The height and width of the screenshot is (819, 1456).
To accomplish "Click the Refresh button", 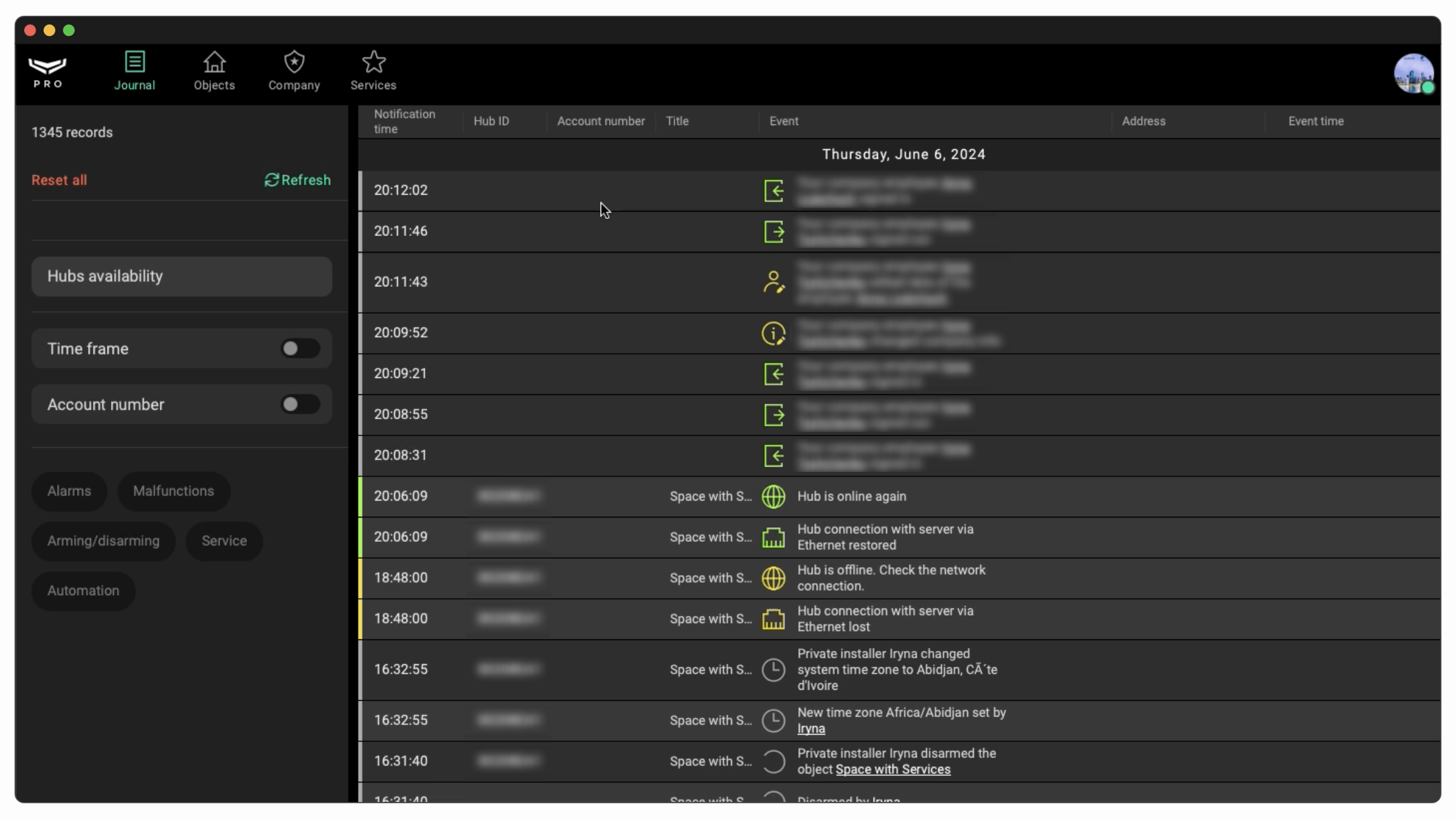I will [x=297, y=180].
